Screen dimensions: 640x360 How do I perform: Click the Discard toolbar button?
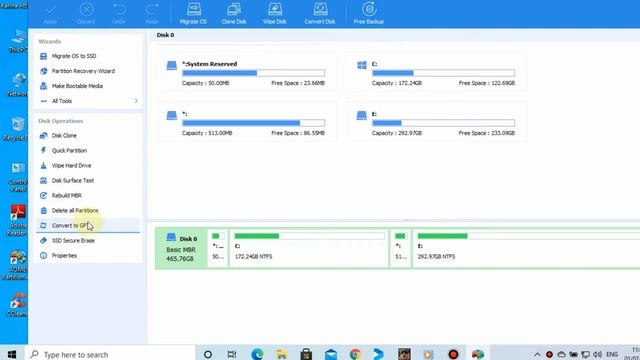86,13
